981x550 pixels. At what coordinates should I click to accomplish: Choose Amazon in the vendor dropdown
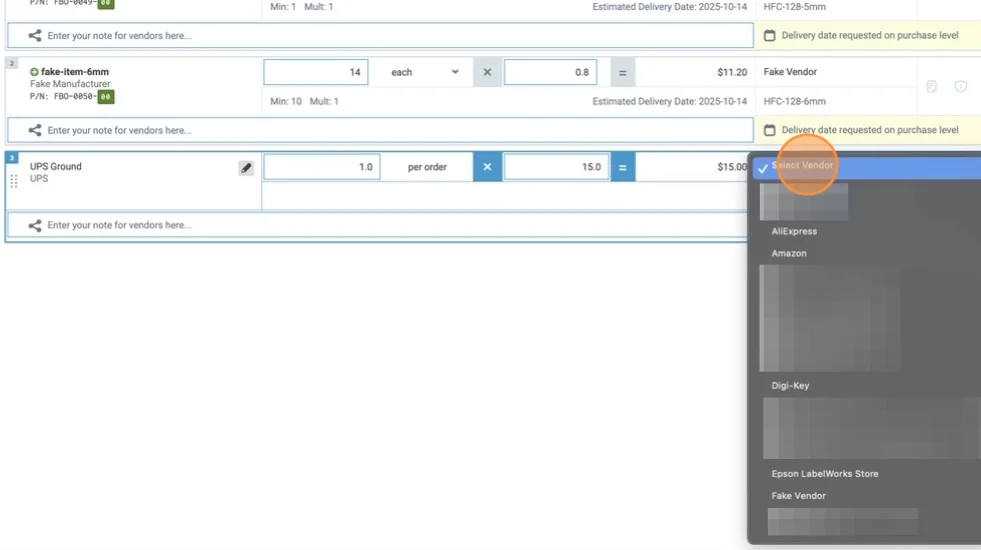789,253
